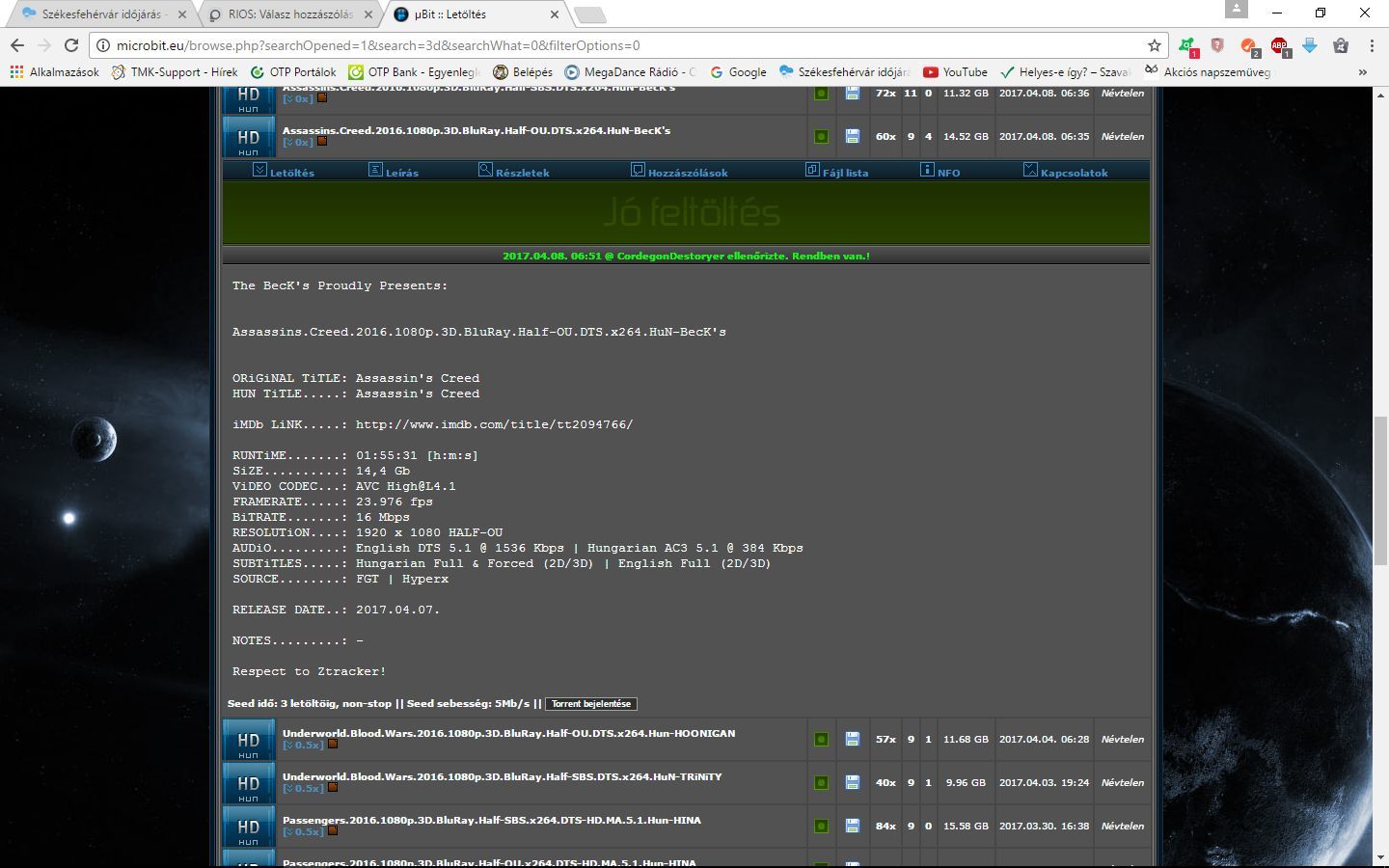
Task: Click green status icon on Underworld TRiNiTY row
Action: click(x=821, y=783)
